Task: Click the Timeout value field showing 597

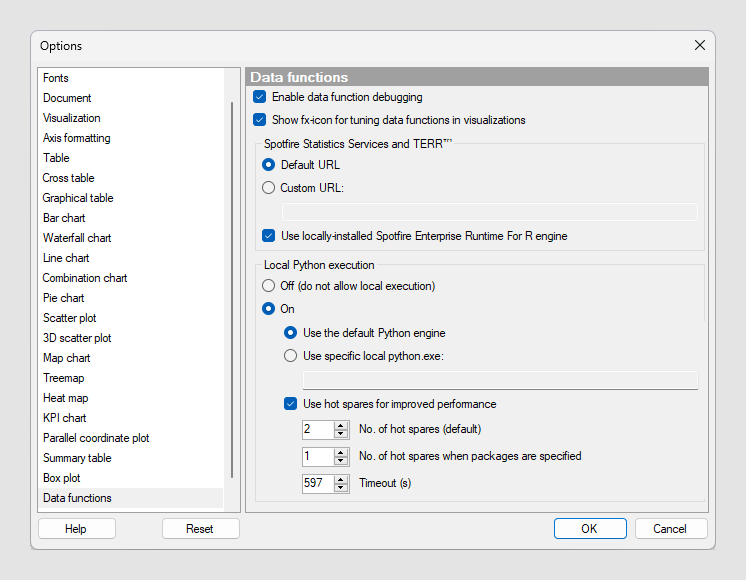Action: point(318,483)
